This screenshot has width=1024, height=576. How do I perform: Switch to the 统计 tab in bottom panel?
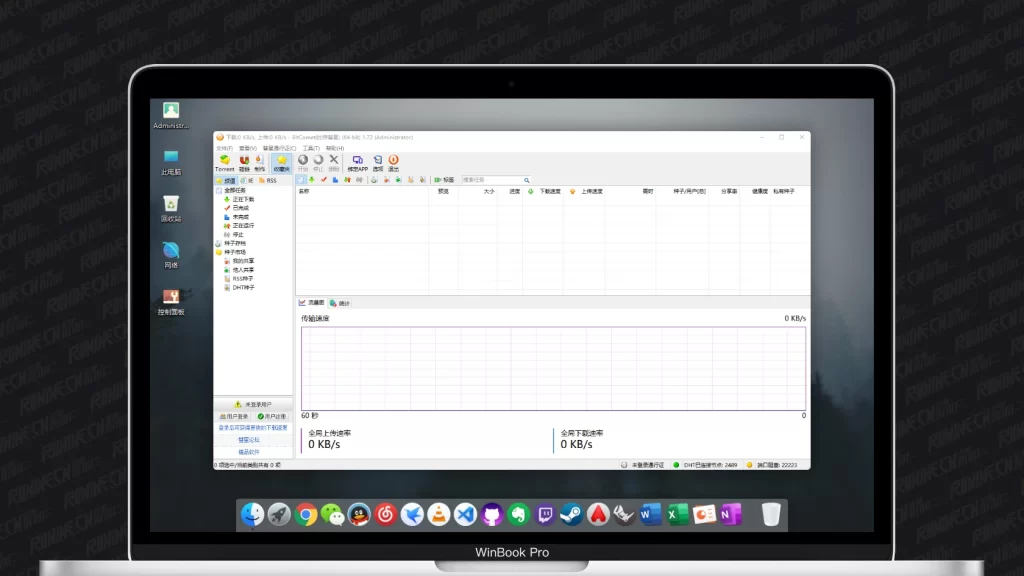coord(341,303)
